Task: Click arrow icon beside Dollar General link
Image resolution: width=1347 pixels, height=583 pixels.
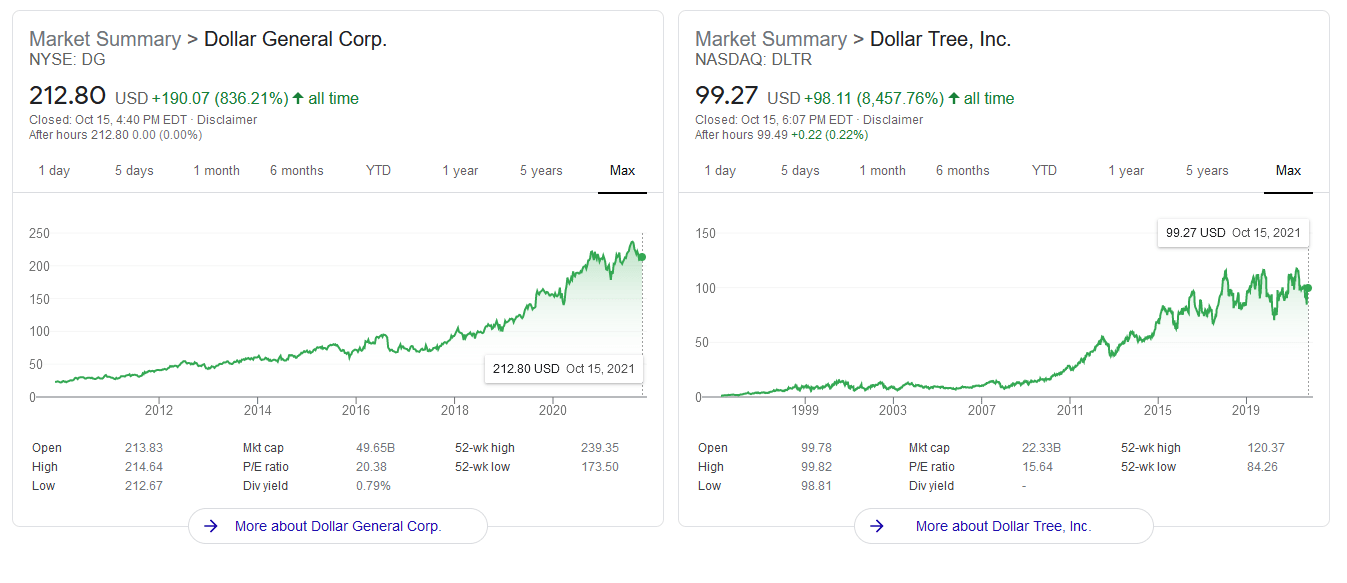Action: click(211, 526)
